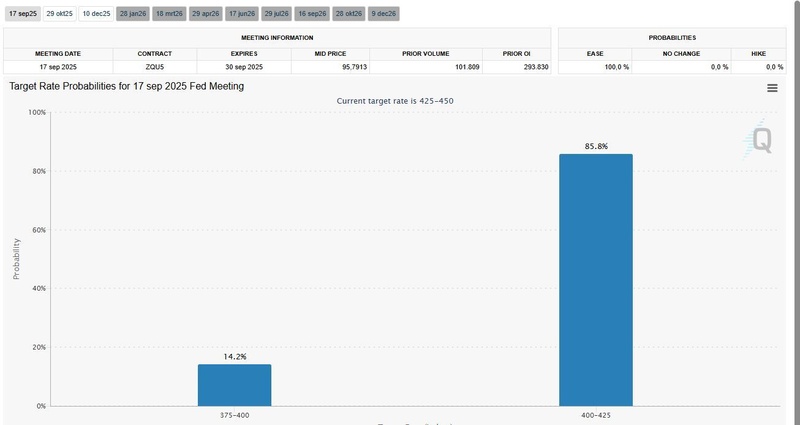Select the 28 jan26 meeting tab

(x=133, y=14)
